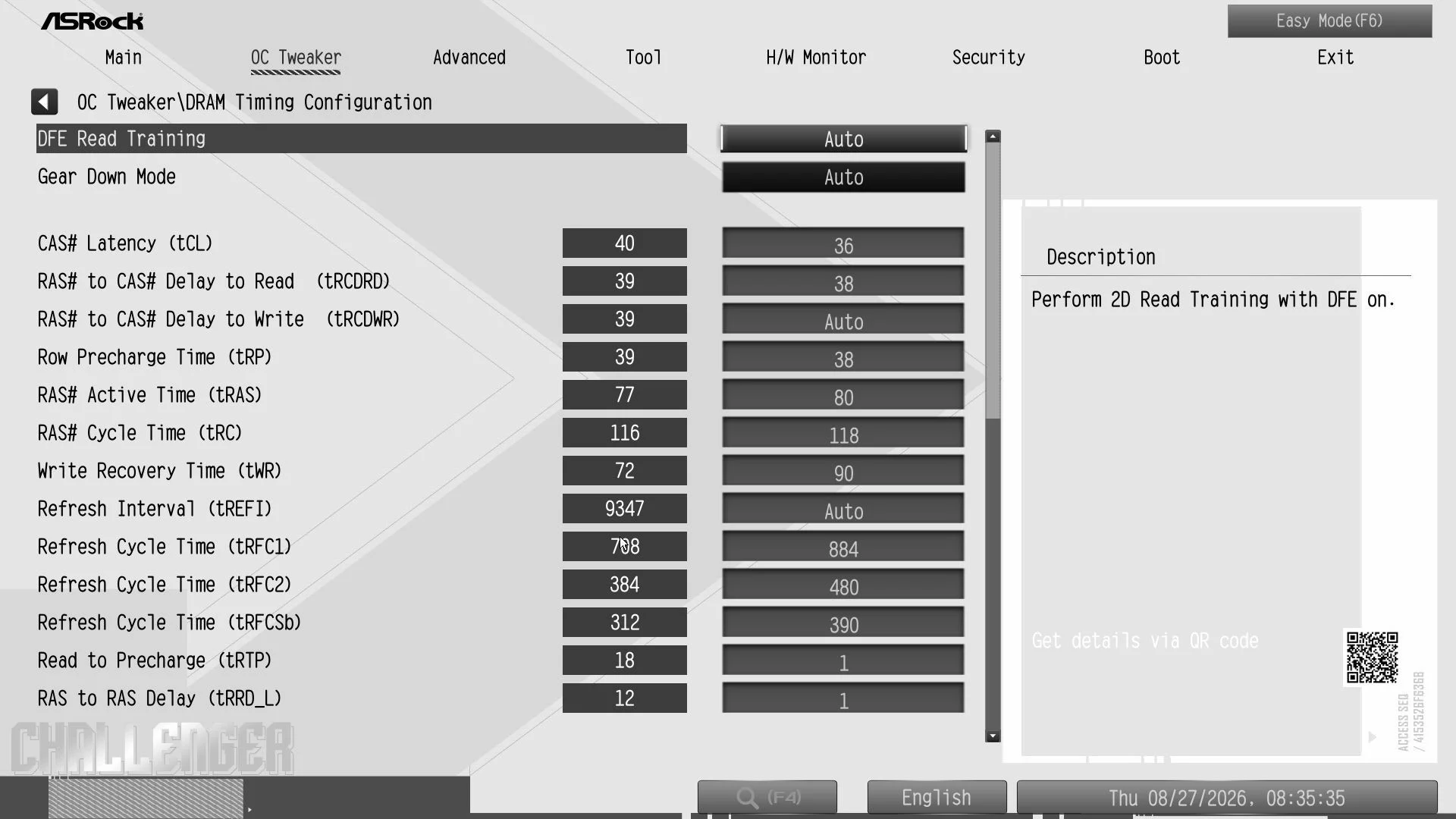The height and width of the screenshot is (819, 1456).
Task: Edit tRCDRD value field showing 38
Action: [x=843, y=281]
